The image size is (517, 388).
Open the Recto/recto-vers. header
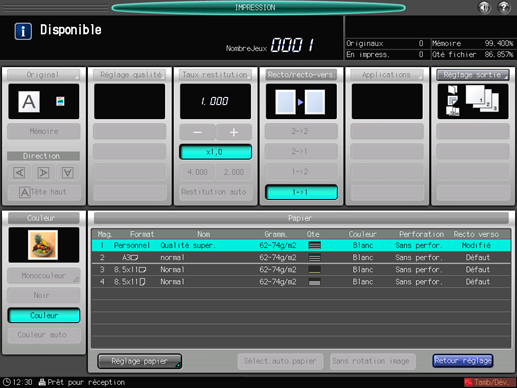301,75
